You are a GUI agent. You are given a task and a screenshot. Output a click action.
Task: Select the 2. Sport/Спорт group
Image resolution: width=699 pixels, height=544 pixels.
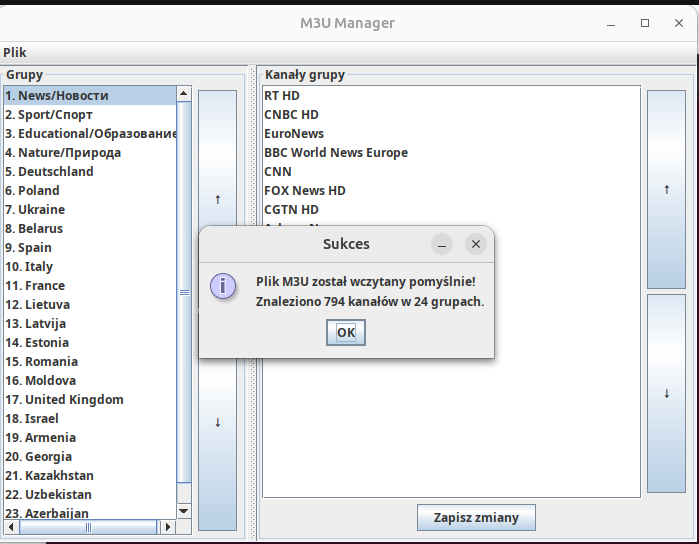(48, 115)
